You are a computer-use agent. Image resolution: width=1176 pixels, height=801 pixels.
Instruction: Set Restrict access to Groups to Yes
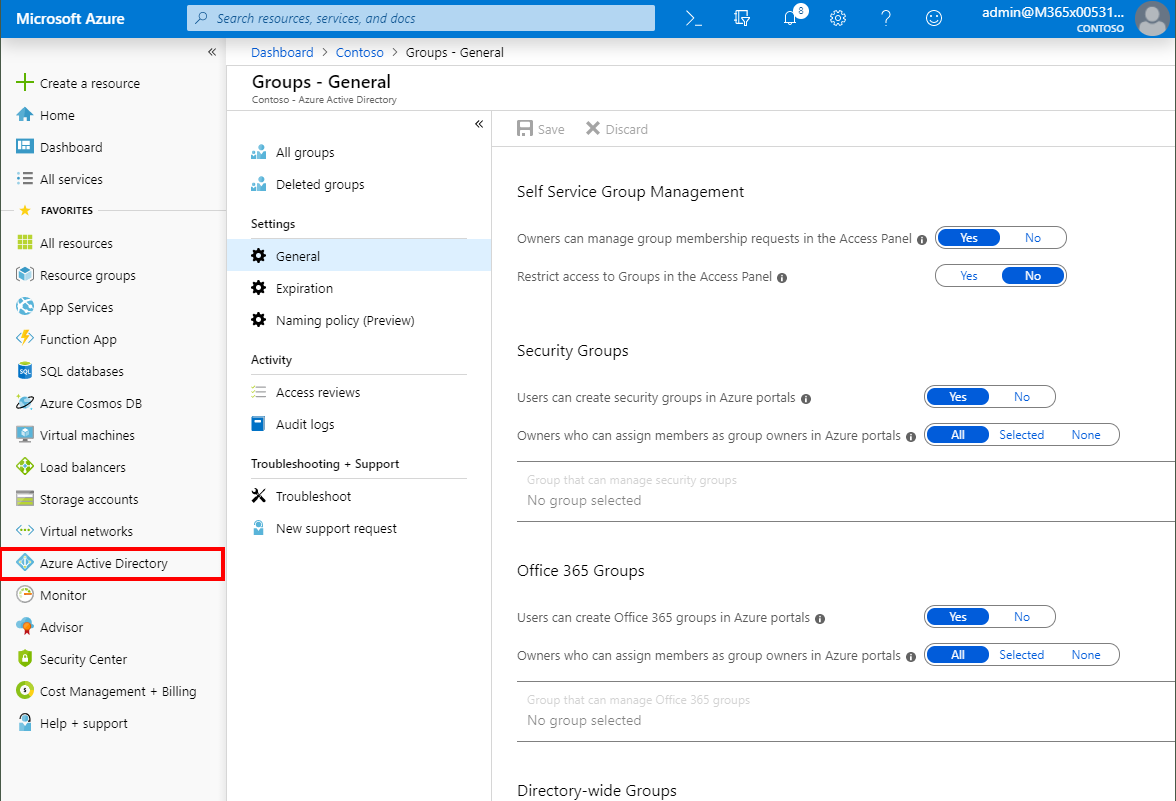968,276
